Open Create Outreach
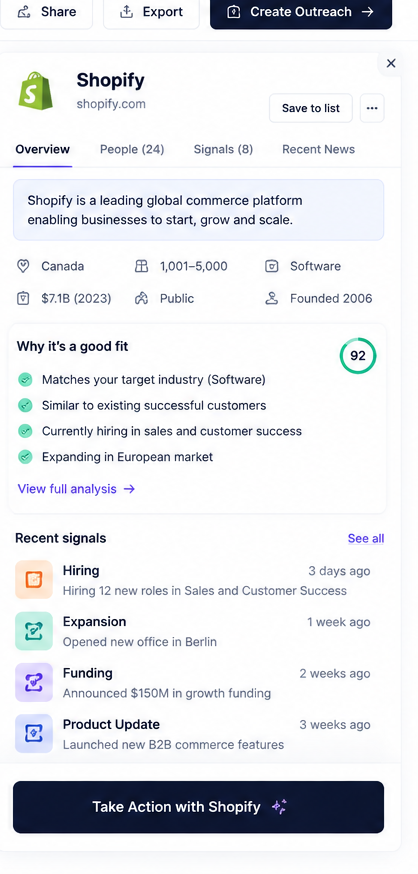418x874 pixels. click(301, 12)
